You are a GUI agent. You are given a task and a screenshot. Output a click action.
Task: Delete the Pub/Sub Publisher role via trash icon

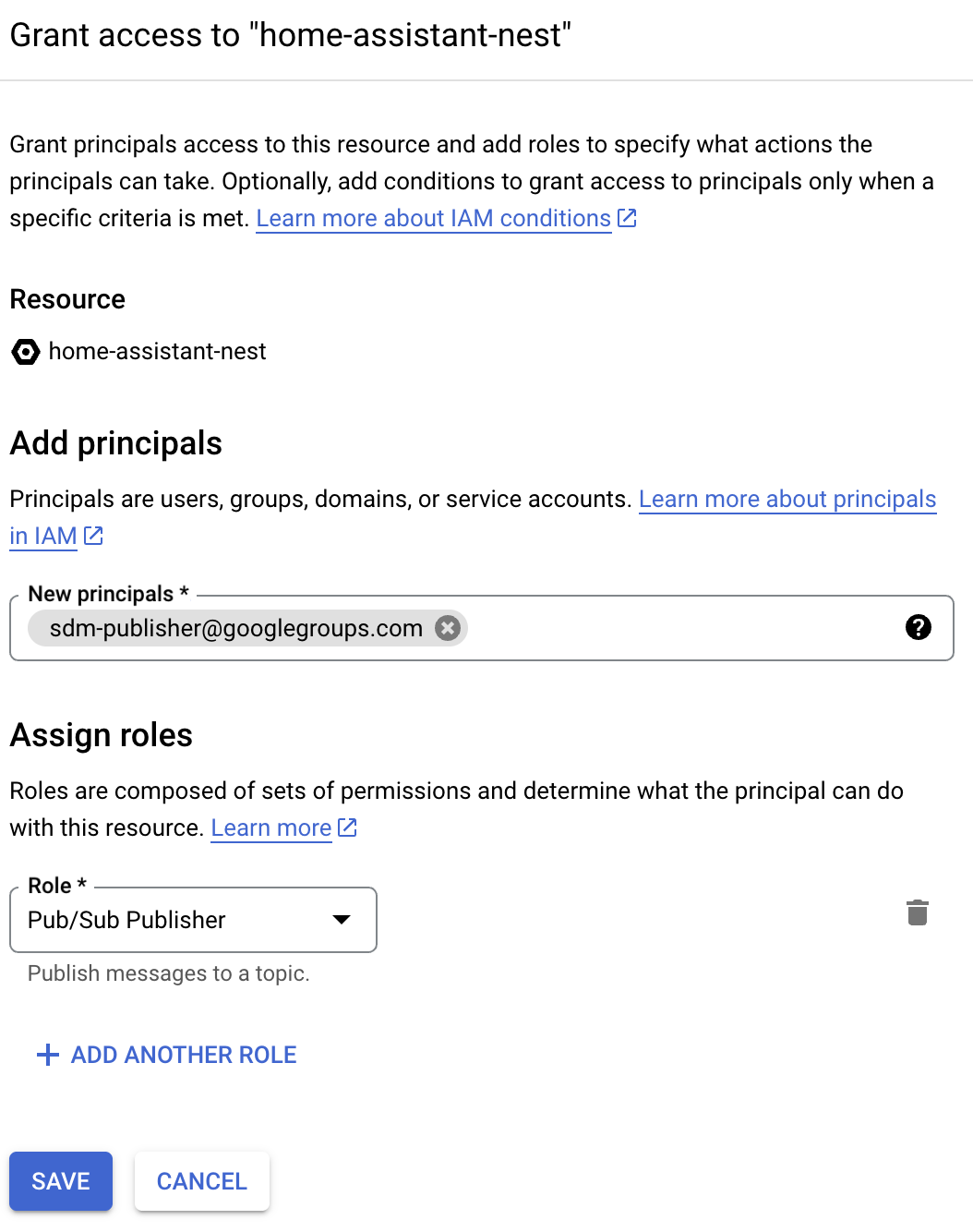(918, 912)
